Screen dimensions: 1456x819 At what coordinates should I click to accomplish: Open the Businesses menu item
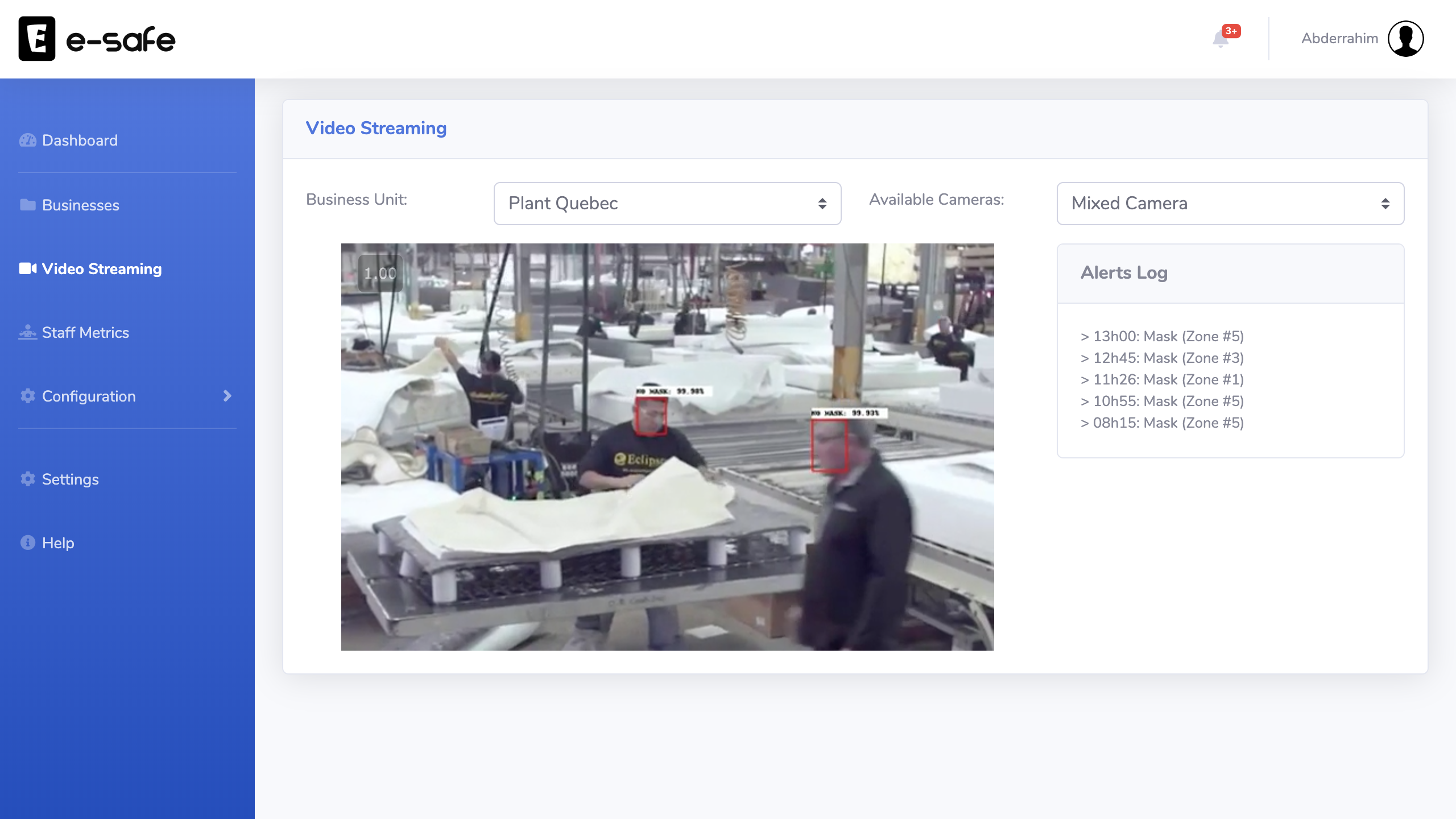click(x=81, y=205)
